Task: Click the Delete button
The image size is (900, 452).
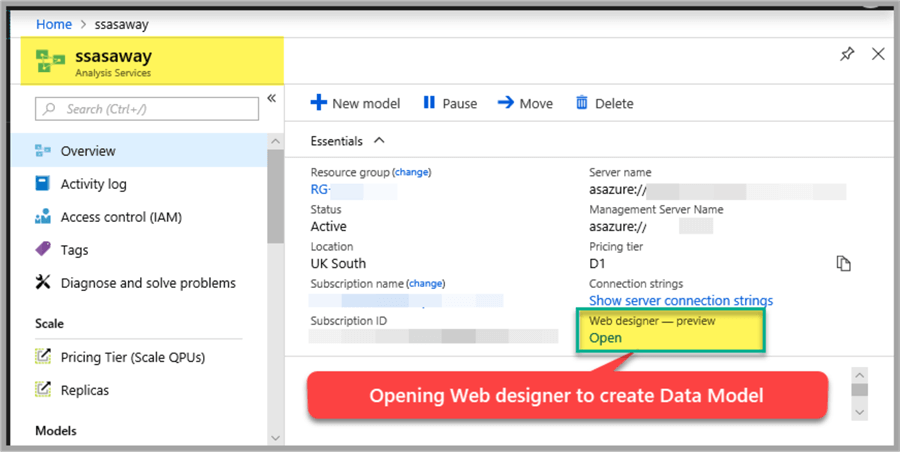Action: [x=604, y=103]
